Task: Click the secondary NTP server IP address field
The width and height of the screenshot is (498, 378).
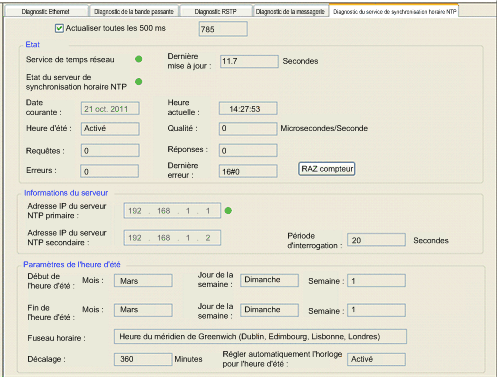Action: tap(172, 238)
